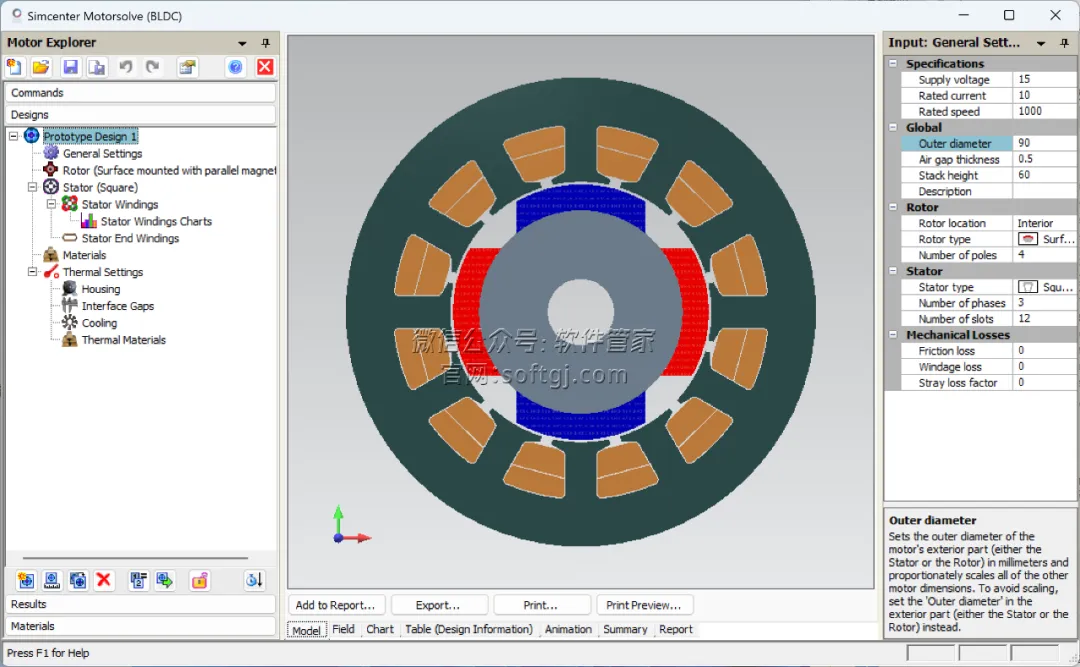Open the Commands section bar
Screen dimensions: 1080x667
tap(141, 92)
